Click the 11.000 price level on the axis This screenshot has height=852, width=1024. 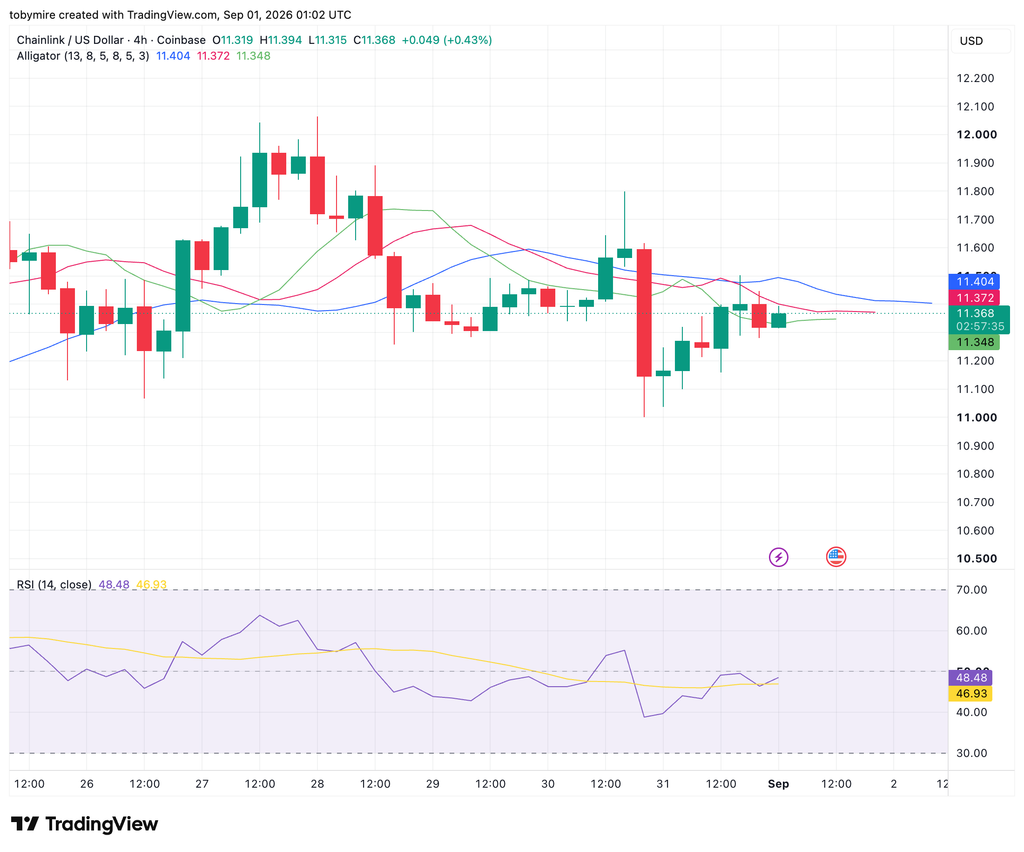pyautogui.click(x=976, y=417)
